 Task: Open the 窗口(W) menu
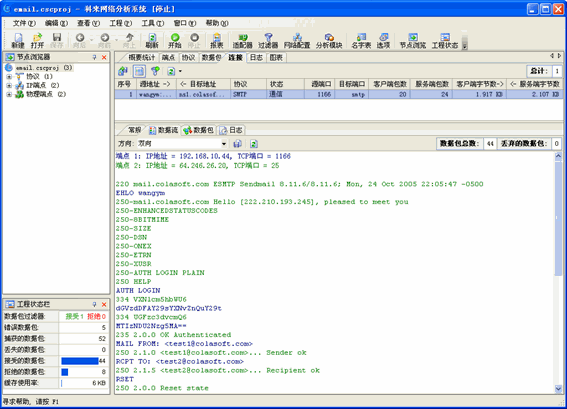click(x=185, y=23)
